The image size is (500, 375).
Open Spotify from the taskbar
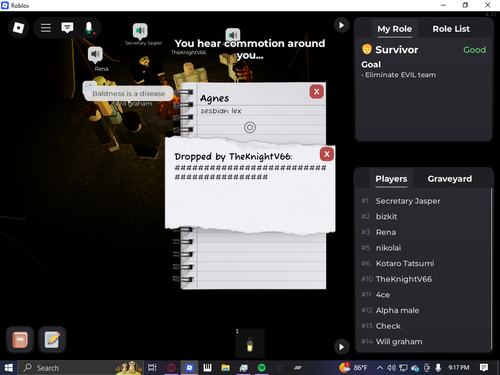click(x=262, y=368)
